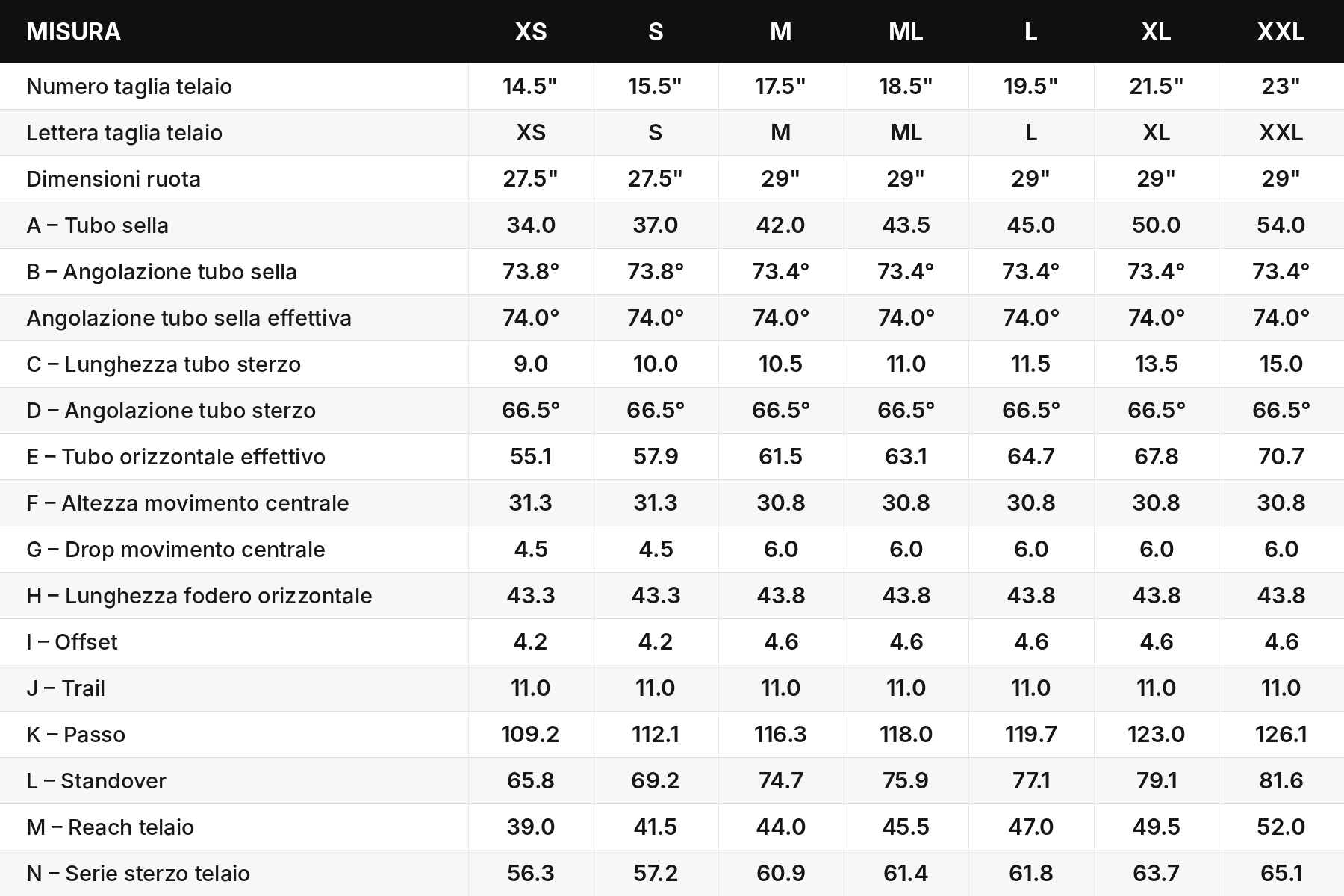This screenshot has height=896, width=1344.
Task: Click the B – Angolazione tubo sella label
Action: pyautogui.click(x=161, y=272)
